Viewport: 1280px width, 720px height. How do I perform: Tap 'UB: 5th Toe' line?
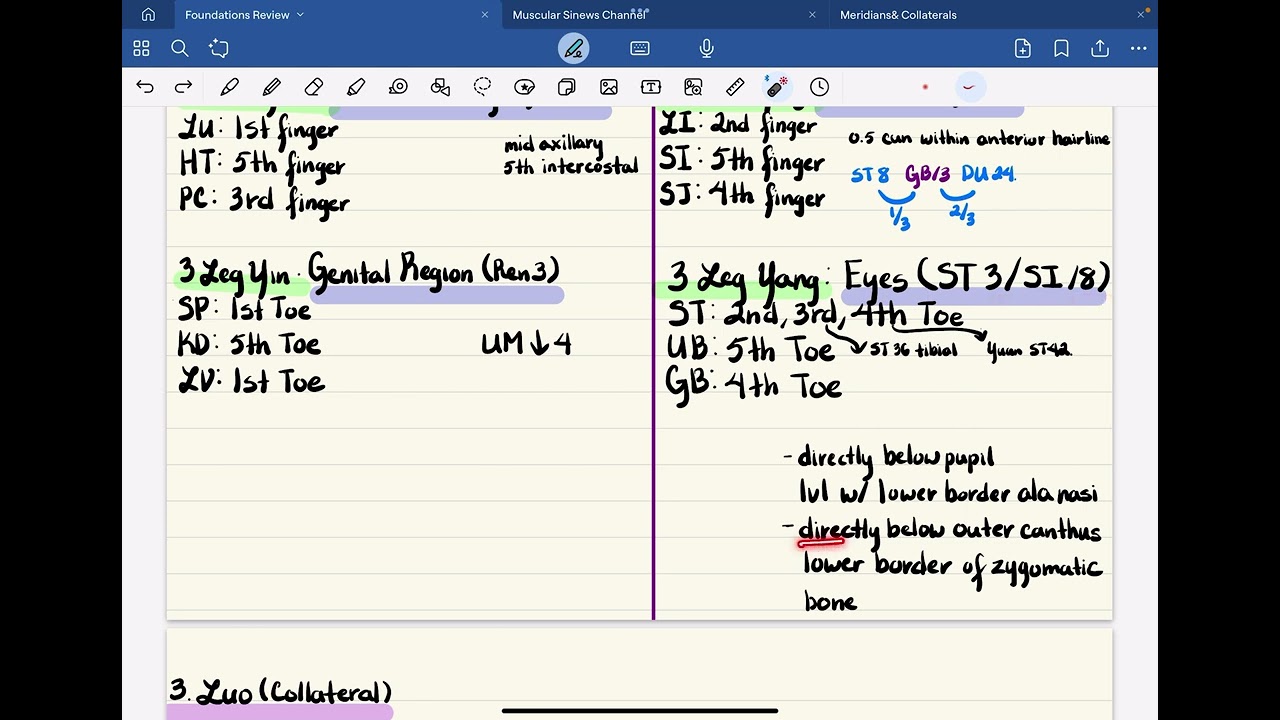750,349
